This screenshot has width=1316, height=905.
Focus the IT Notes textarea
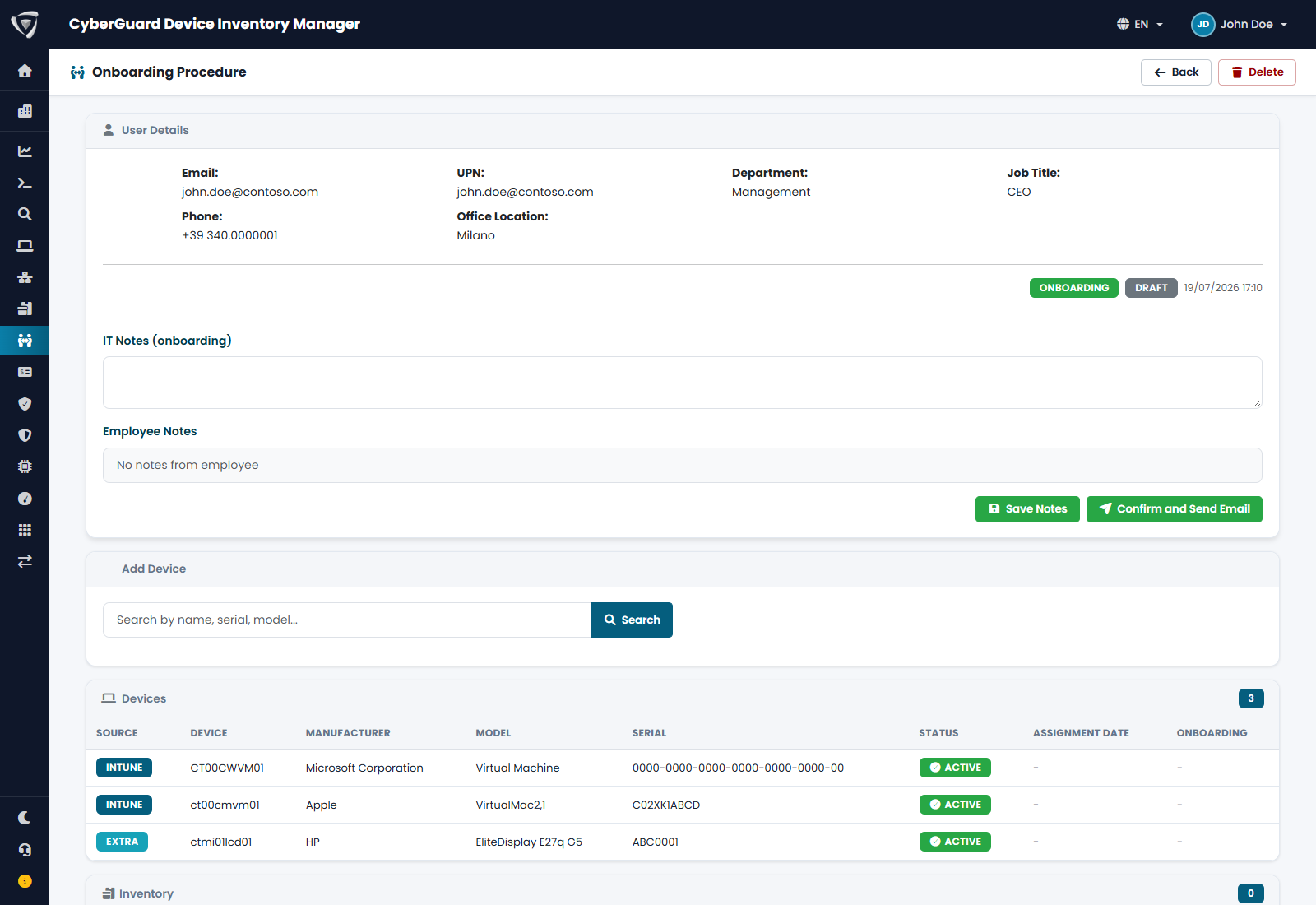(x=683, y=383)
